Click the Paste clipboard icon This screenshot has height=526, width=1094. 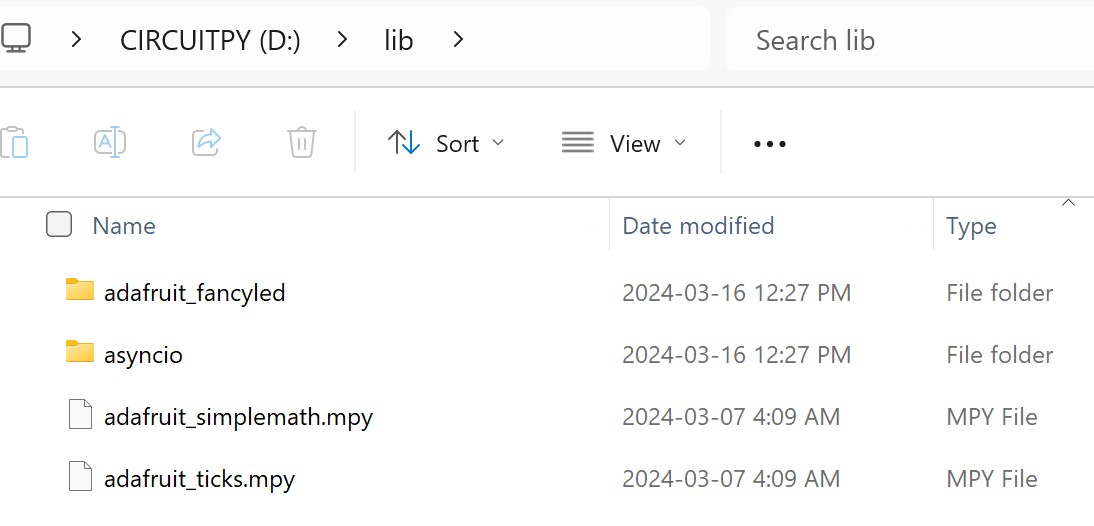14,143
